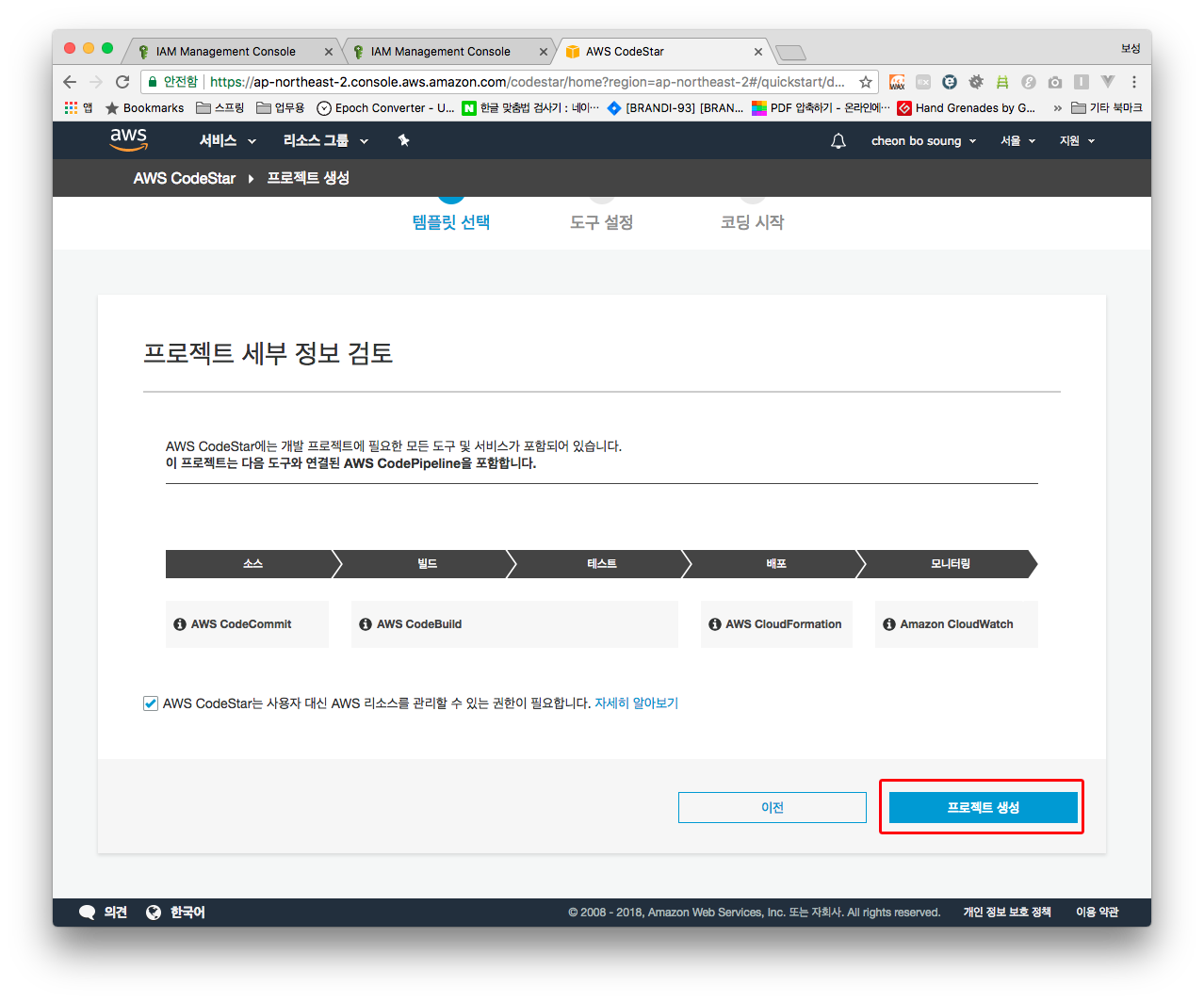Select the 템플릿 선택 step
Viewport: 1204px width, 1002px height.
[451, 222]
